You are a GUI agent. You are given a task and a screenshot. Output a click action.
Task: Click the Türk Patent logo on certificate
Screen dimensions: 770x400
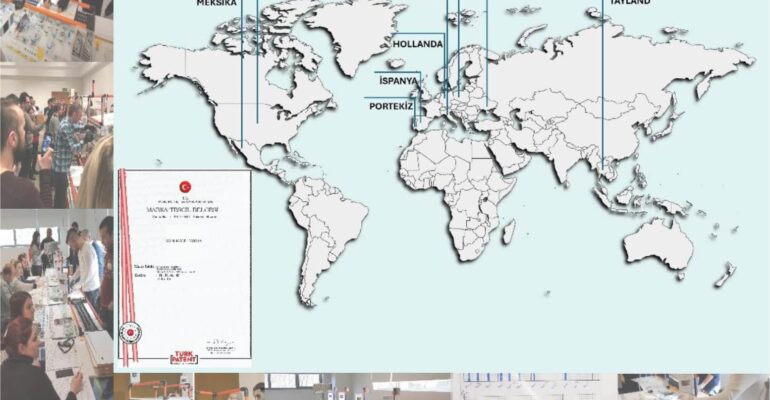coord(184,357)
